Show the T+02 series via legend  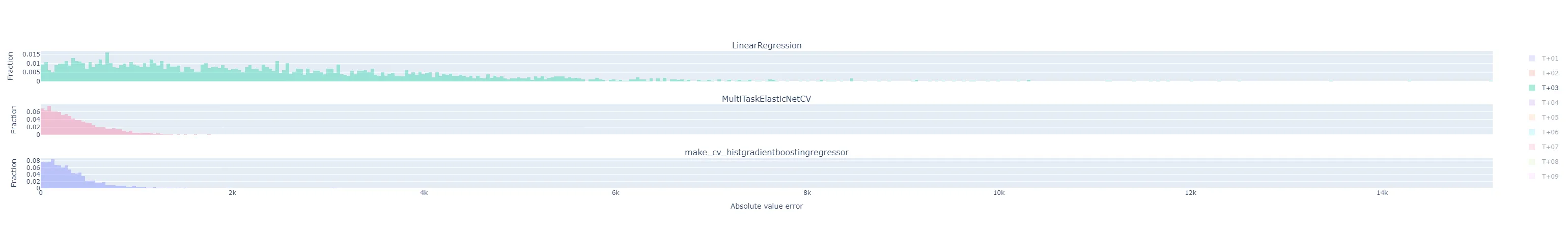[1550, 73]
